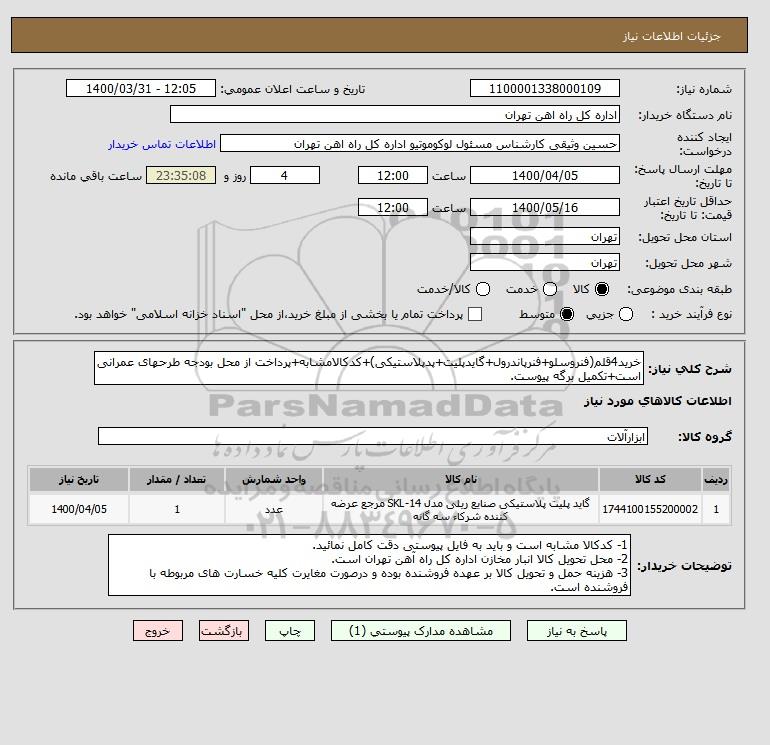This screenshot has width=770, height=745.
Task: Click the remaining days field showing 4
Action: [x=285, y=175]
